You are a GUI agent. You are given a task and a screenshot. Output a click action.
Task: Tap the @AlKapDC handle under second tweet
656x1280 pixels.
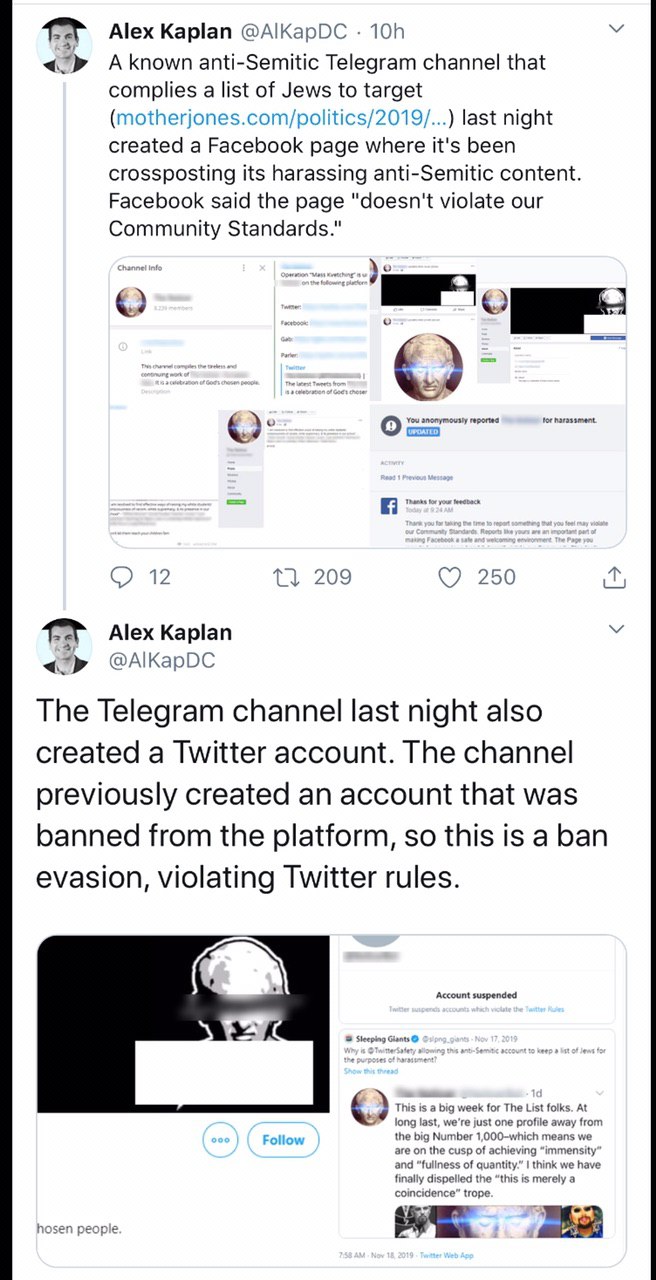click(161, 661)
